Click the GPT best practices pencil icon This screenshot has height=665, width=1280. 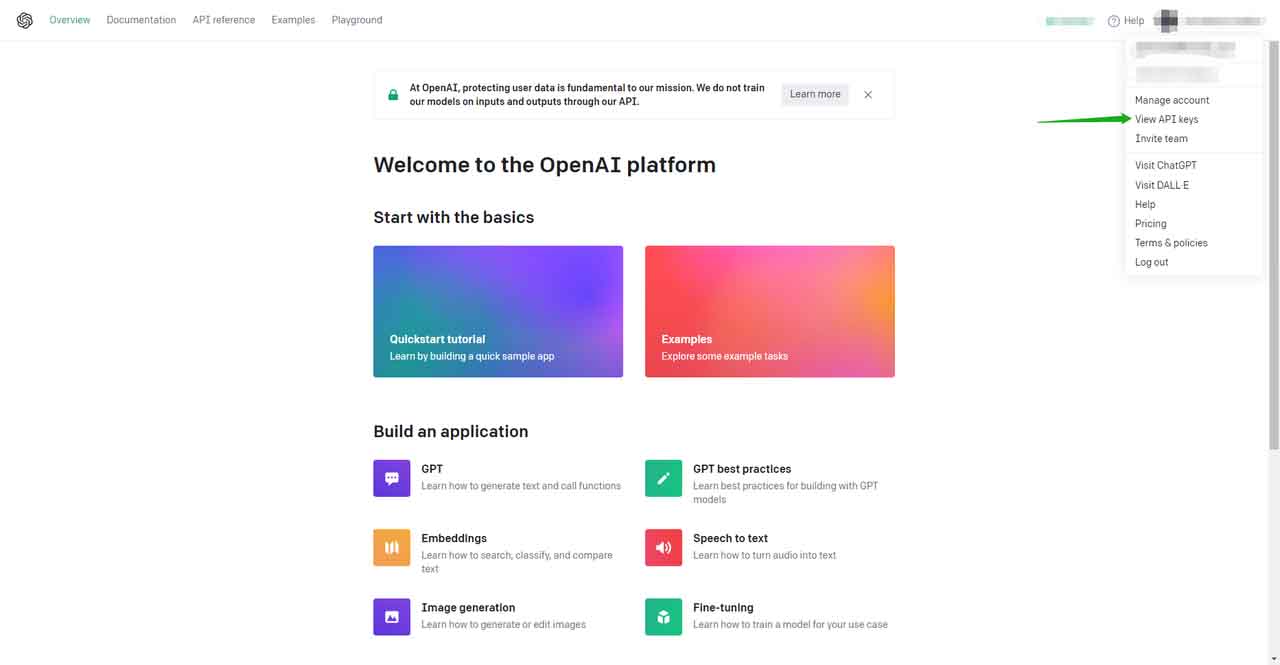click(663, 478)
